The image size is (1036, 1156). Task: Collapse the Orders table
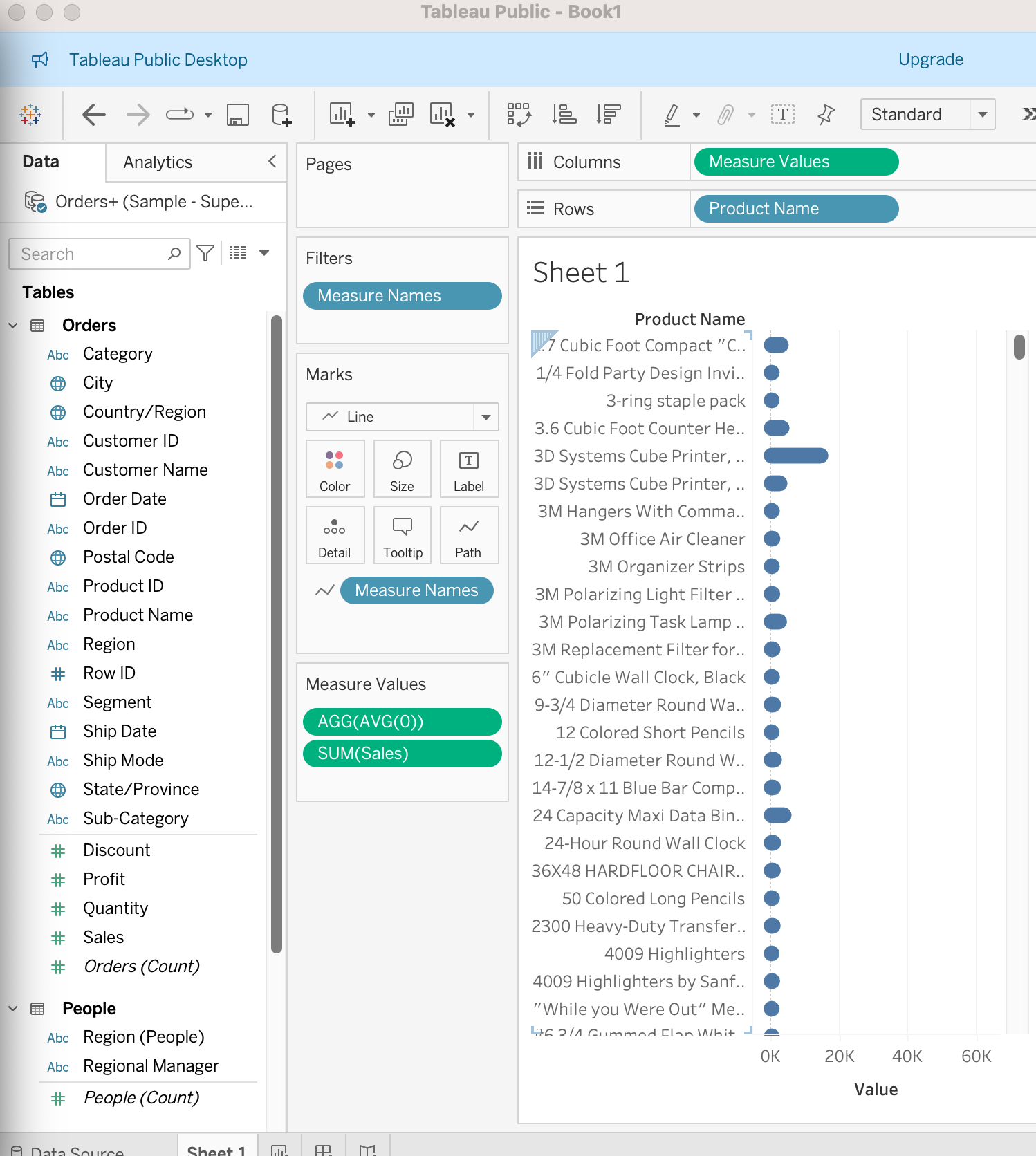coord(13,325)
